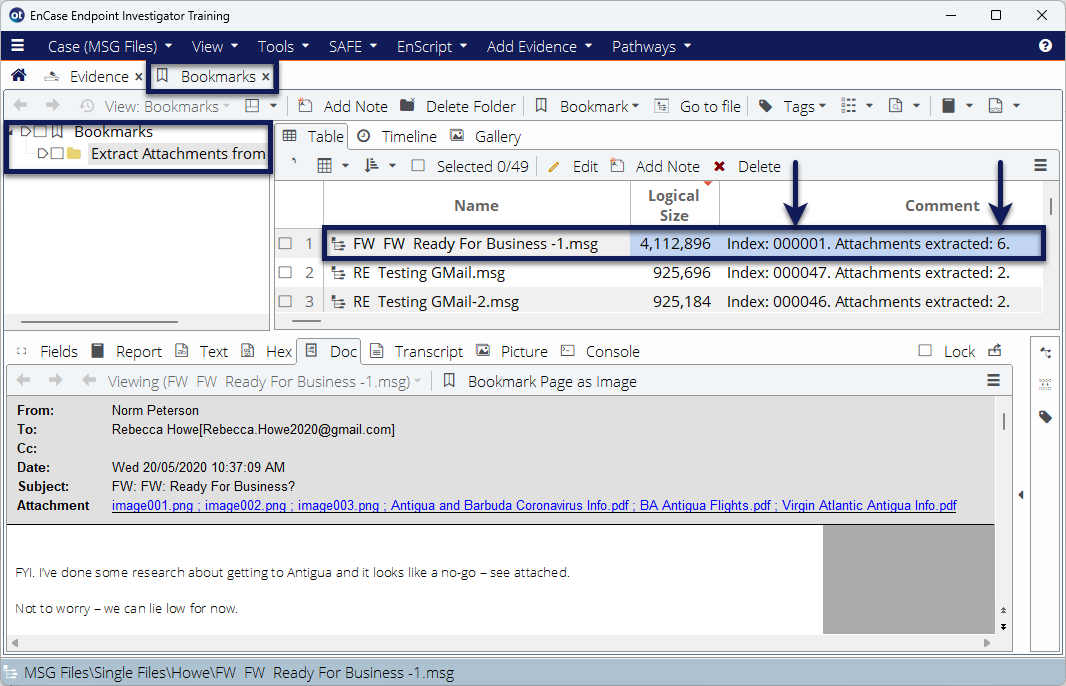Viewport: 1066px width, 686px height.
Task: Check the Extract Attachments folder checkbox
Action: [x=57, y=154]
